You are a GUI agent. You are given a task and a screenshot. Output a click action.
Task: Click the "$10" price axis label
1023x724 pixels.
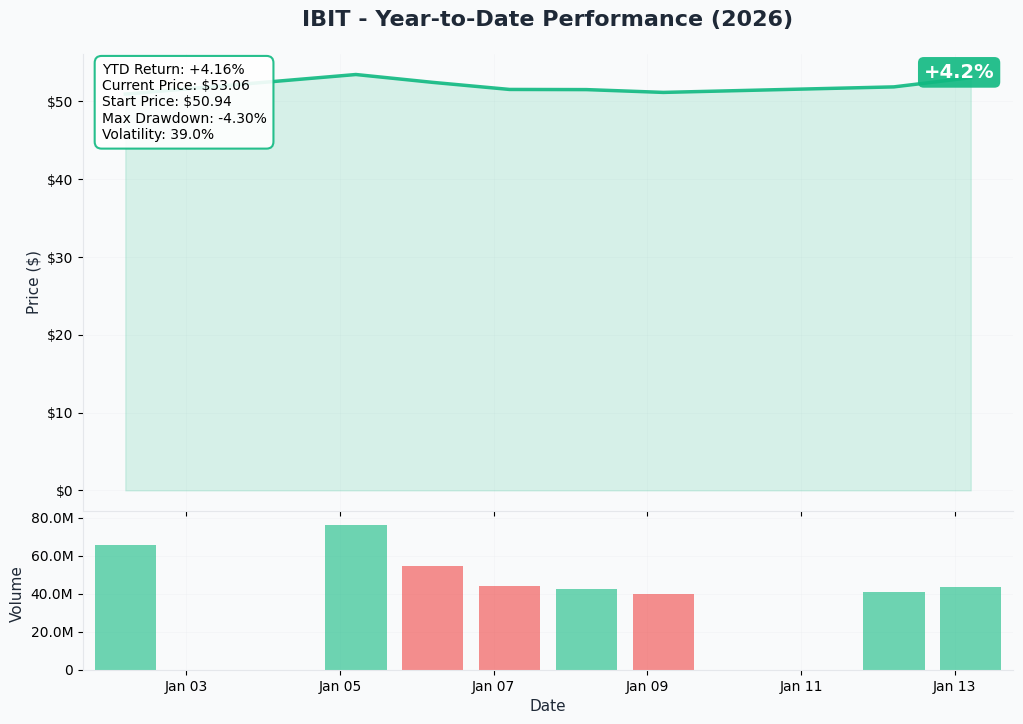pyautogui.click(x=60, y=414)
